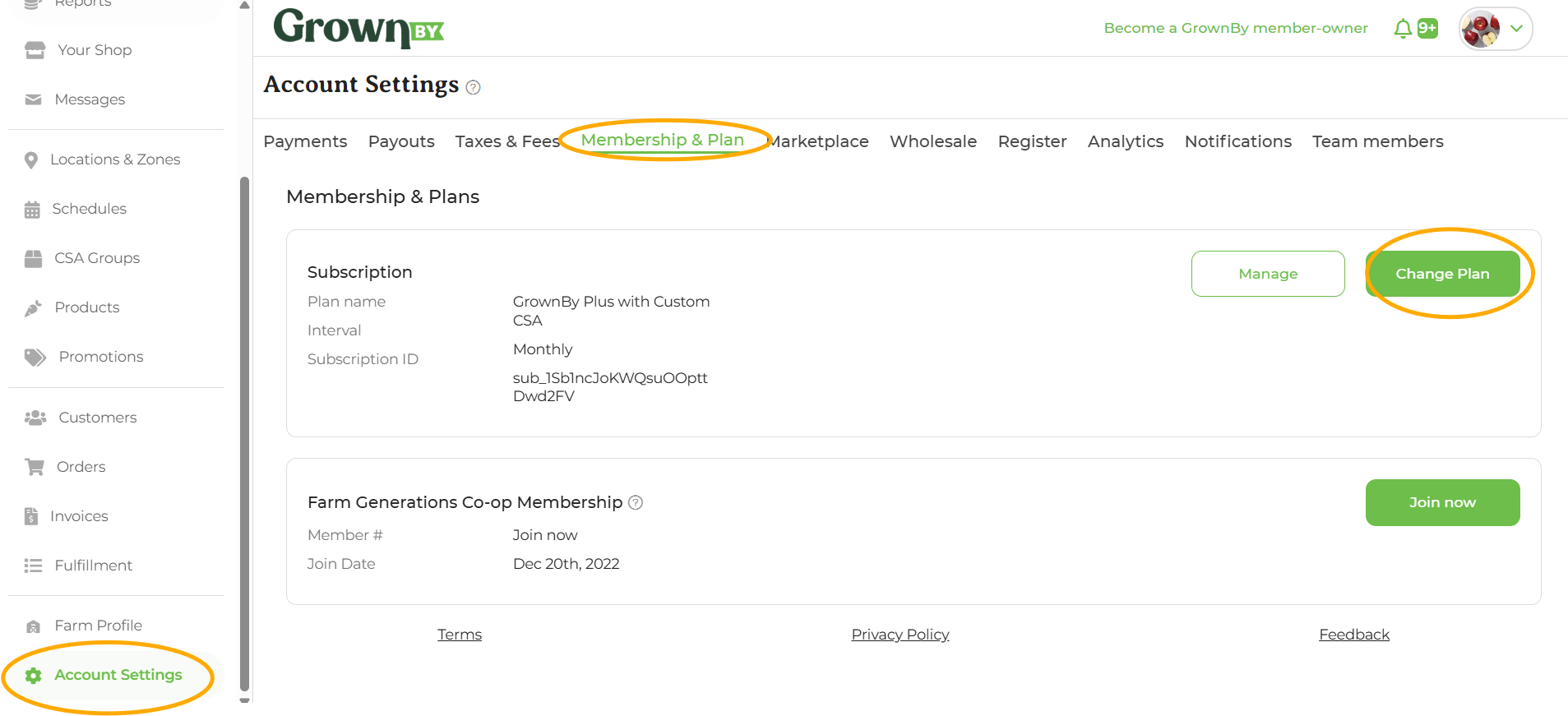The width and height of the screenshot is (1568, 716).
Task: Open the Analytics tab
Action: pos(1126,141)
